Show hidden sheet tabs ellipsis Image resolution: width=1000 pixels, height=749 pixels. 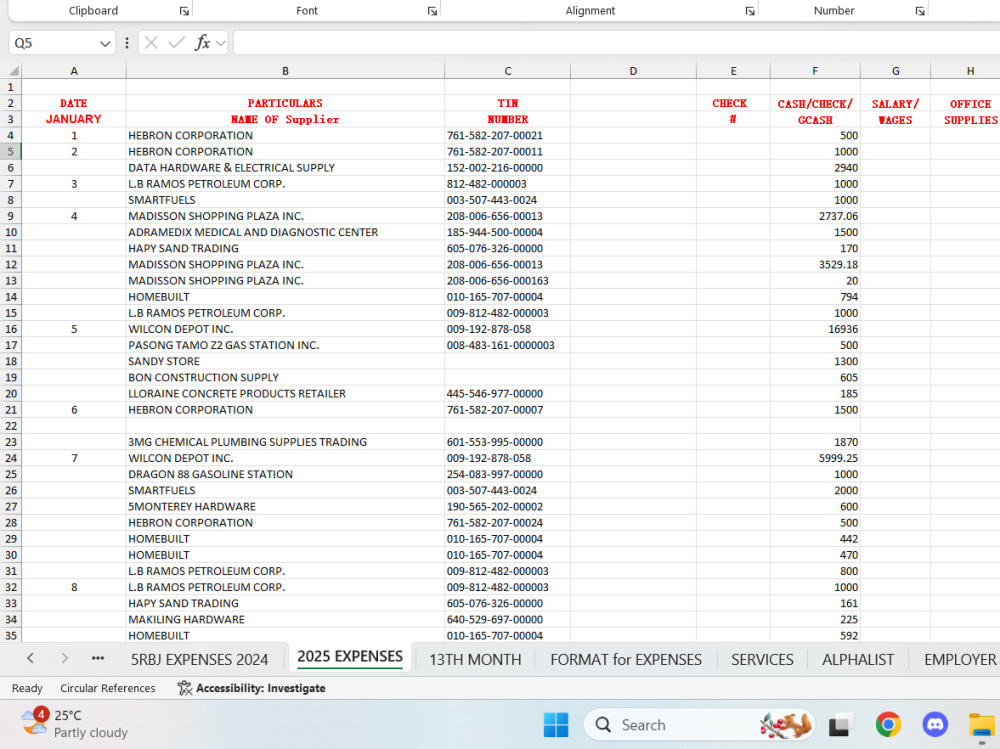98,658
